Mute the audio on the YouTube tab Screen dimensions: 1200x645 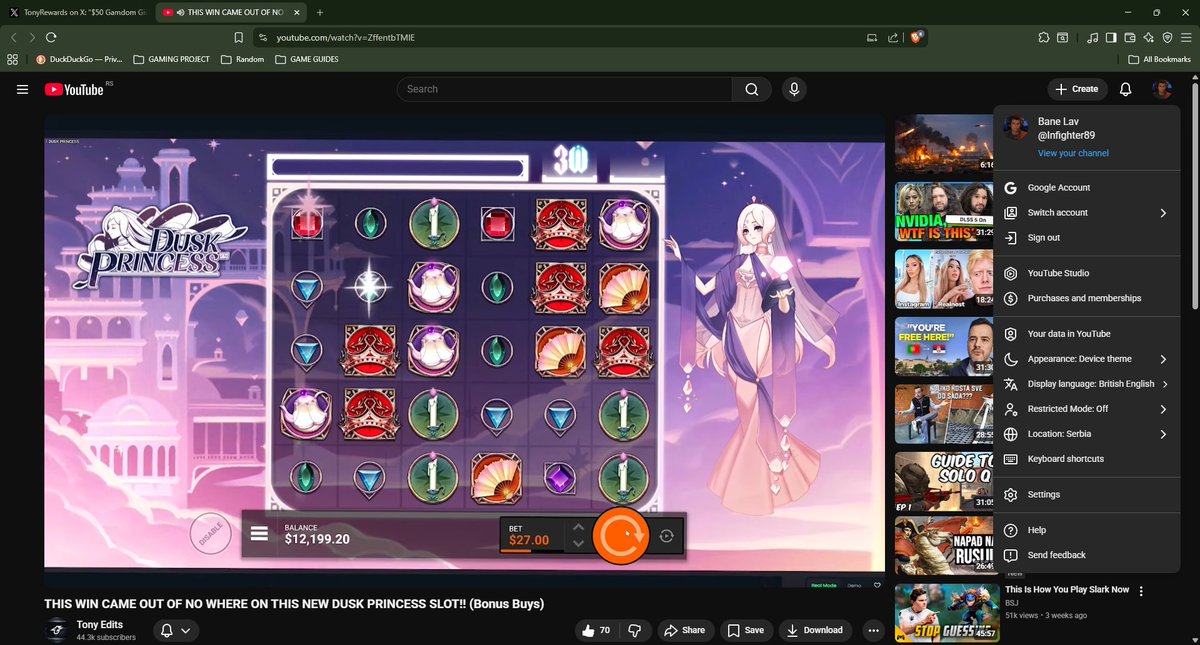(179, 12)
